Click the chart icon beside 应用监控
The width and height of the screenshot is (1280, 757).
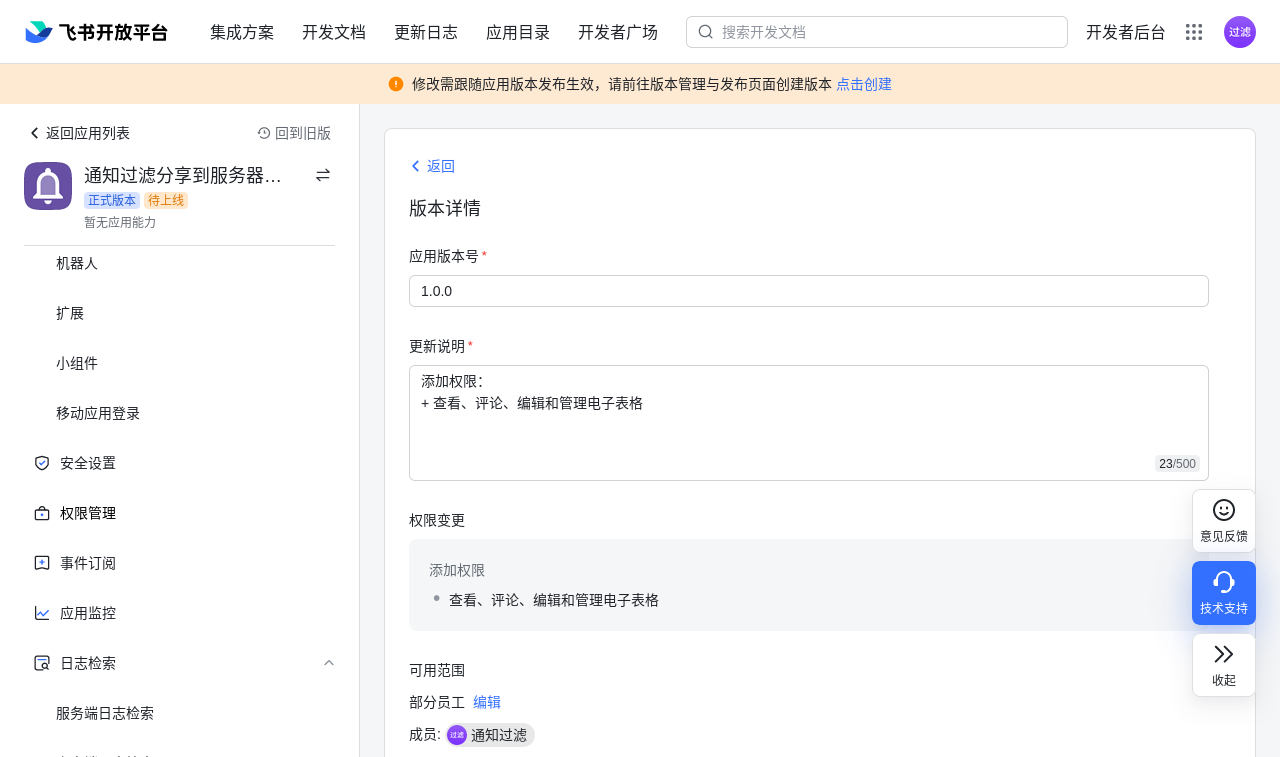[x=42, y=613]
